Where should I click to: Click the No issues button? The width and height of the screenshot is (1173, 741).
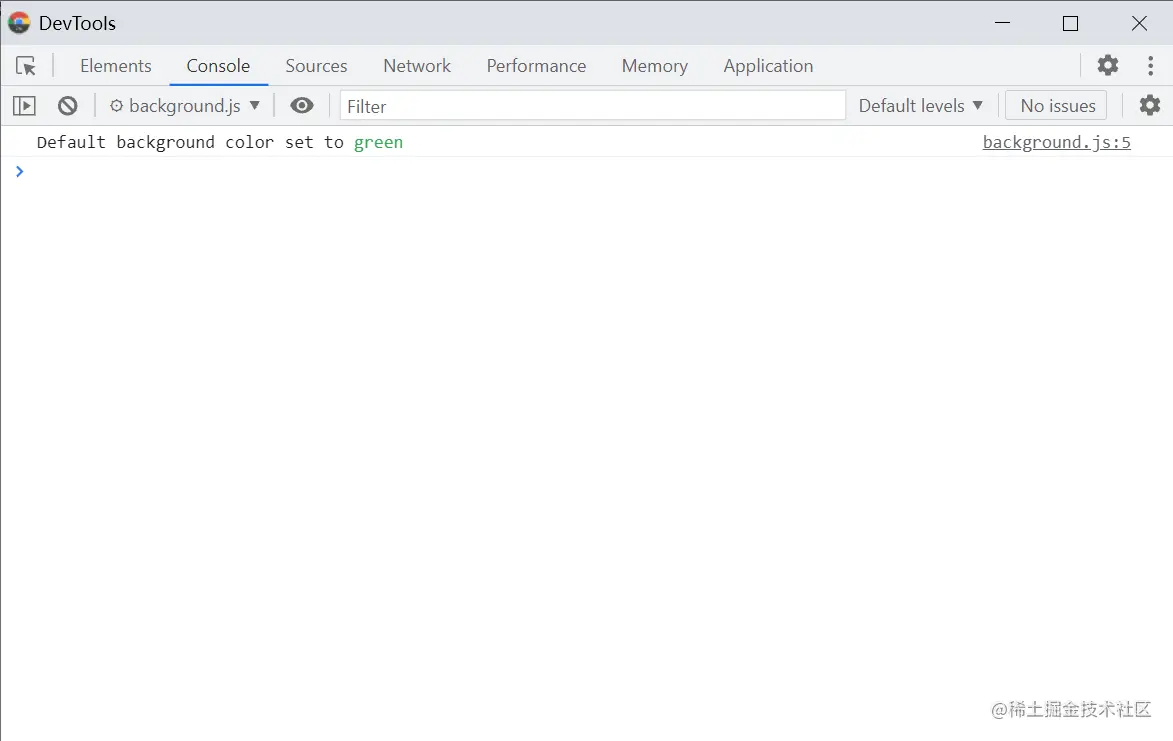(1055, 105)
